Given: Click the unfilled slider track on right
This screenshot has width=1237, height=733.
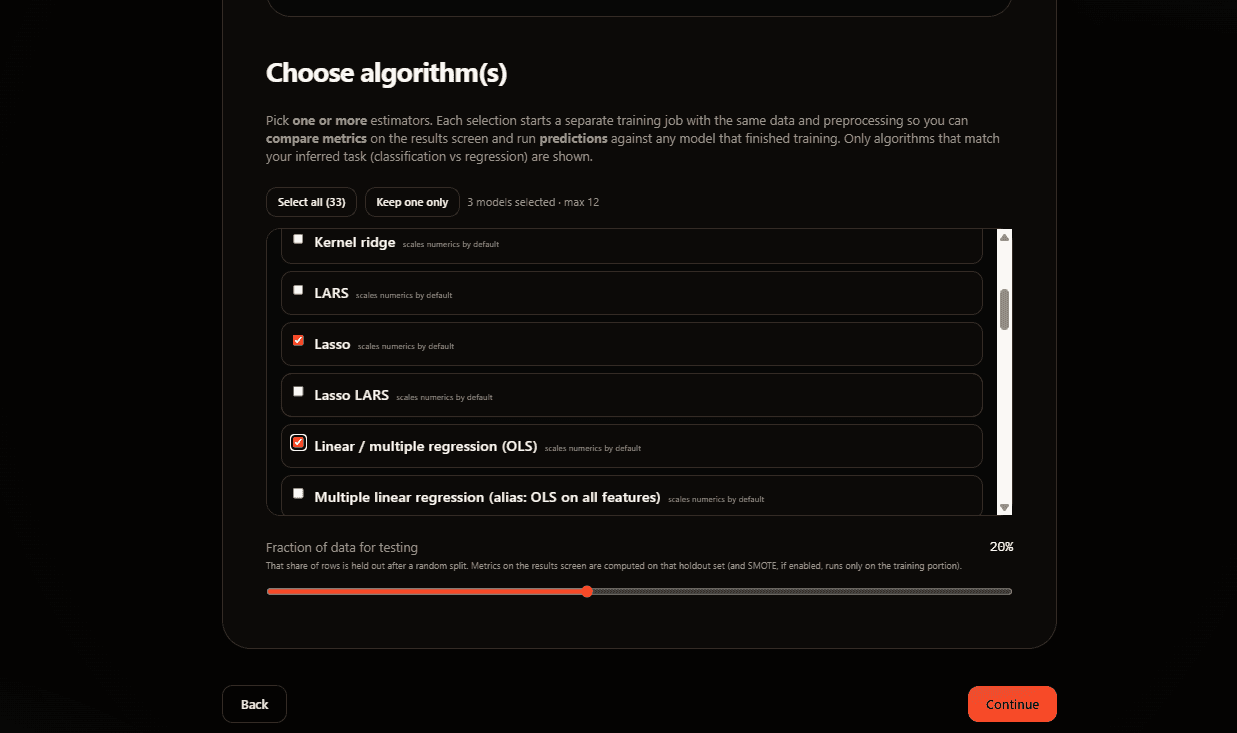Looking at the screenshot, I should click(800, 592).
